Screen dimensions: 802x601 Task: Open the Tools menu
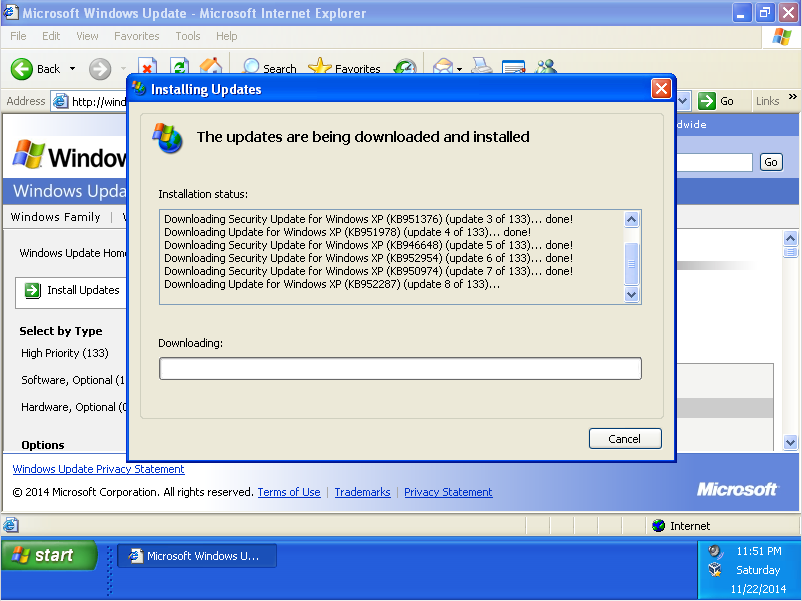pyautogui.click(x=188, y=36)
